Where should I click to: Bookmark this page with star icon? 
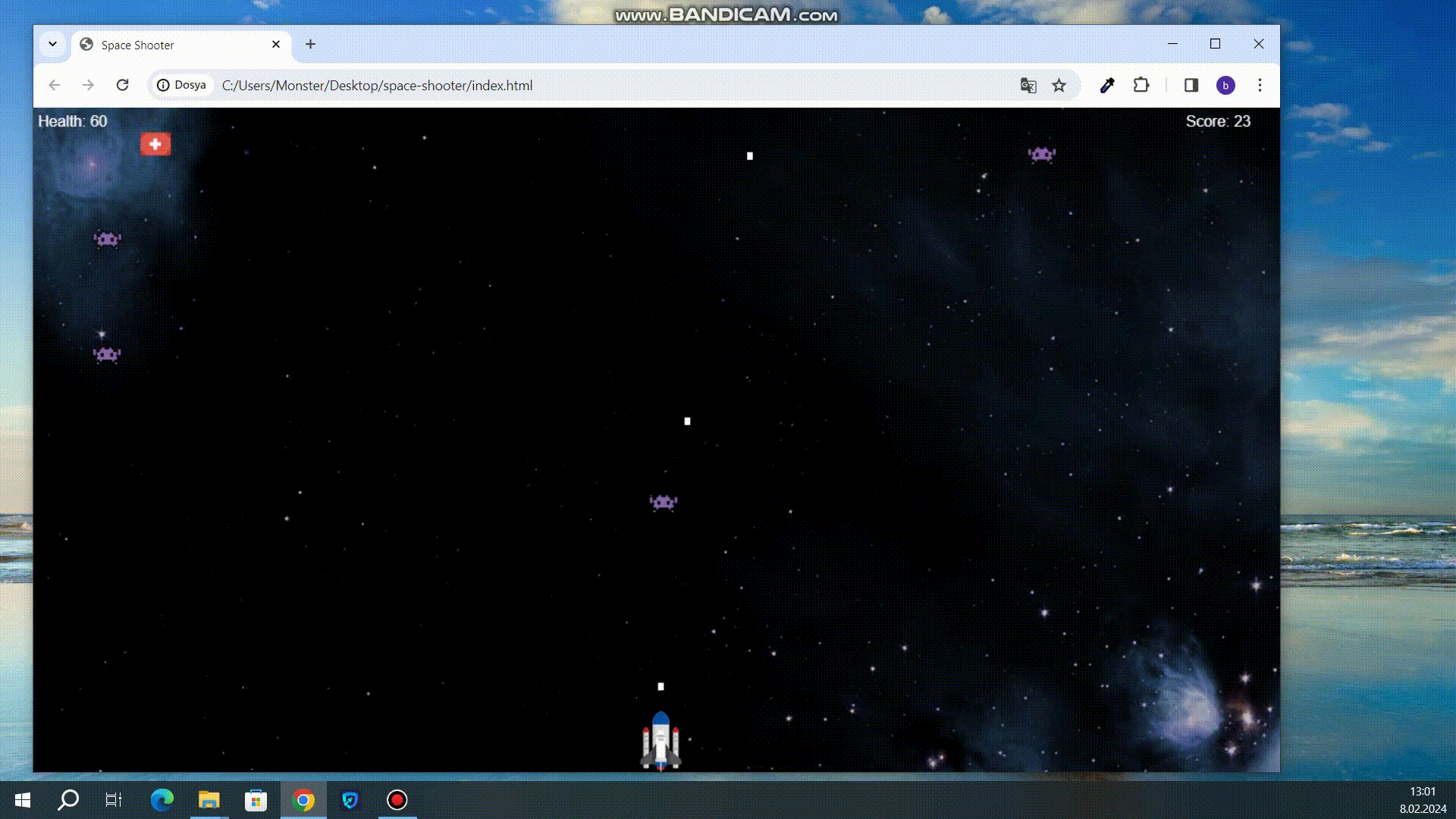coord(1059,85)
